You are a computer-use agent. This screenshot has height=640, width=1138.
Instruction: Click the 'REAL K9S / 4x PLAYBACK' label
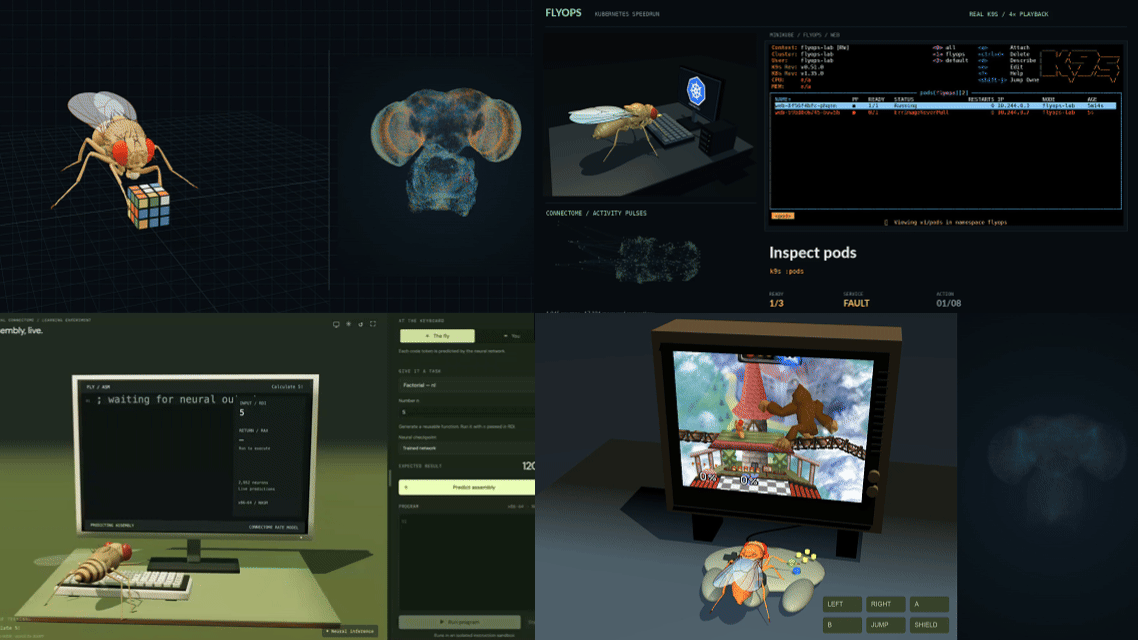point(1009,14)
